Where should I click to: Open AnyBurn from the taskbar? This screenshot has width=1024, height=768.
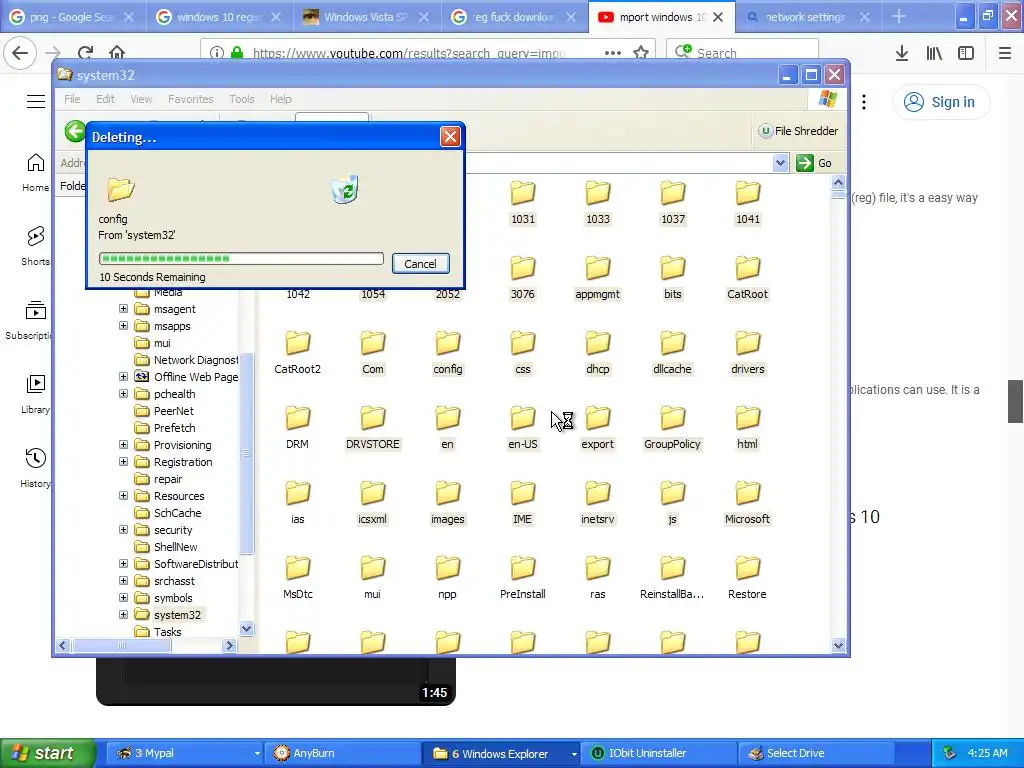340,753
